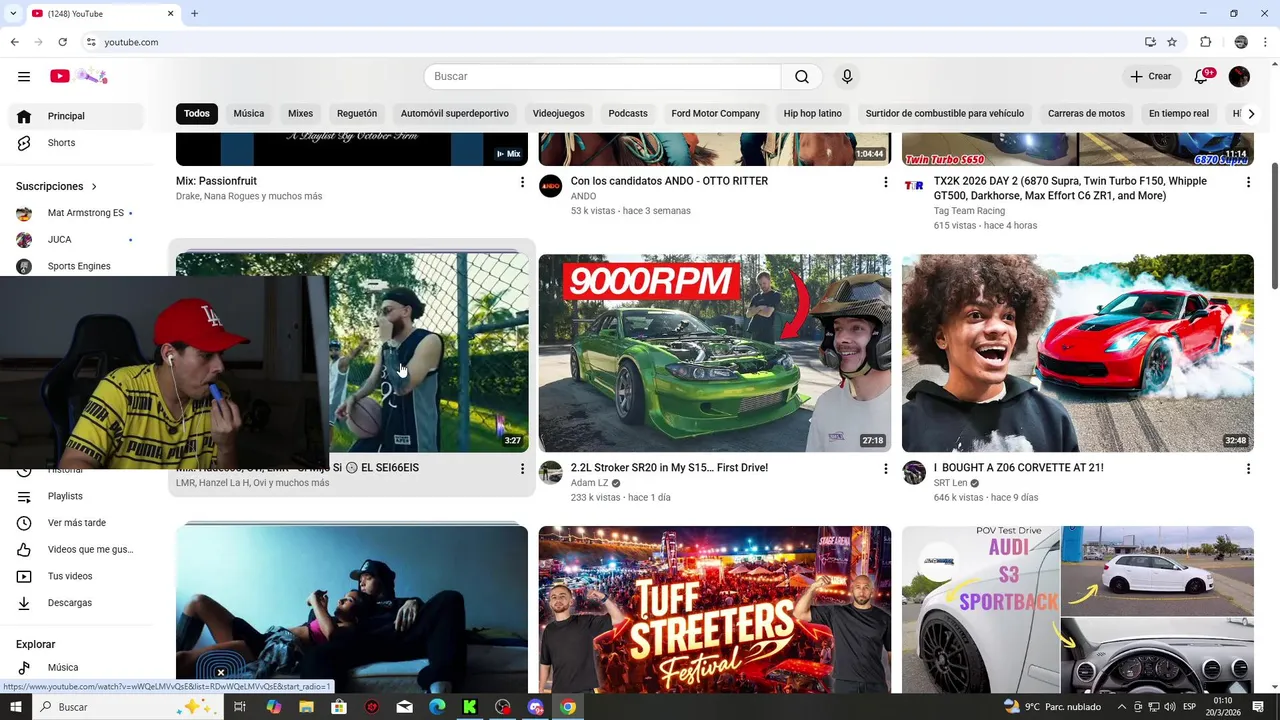Image resolution: width=1280 pixels, height=720 pixels.
Task: Open options for 2.2L Stroker SR20 video
Action: (x=885, y=468)
